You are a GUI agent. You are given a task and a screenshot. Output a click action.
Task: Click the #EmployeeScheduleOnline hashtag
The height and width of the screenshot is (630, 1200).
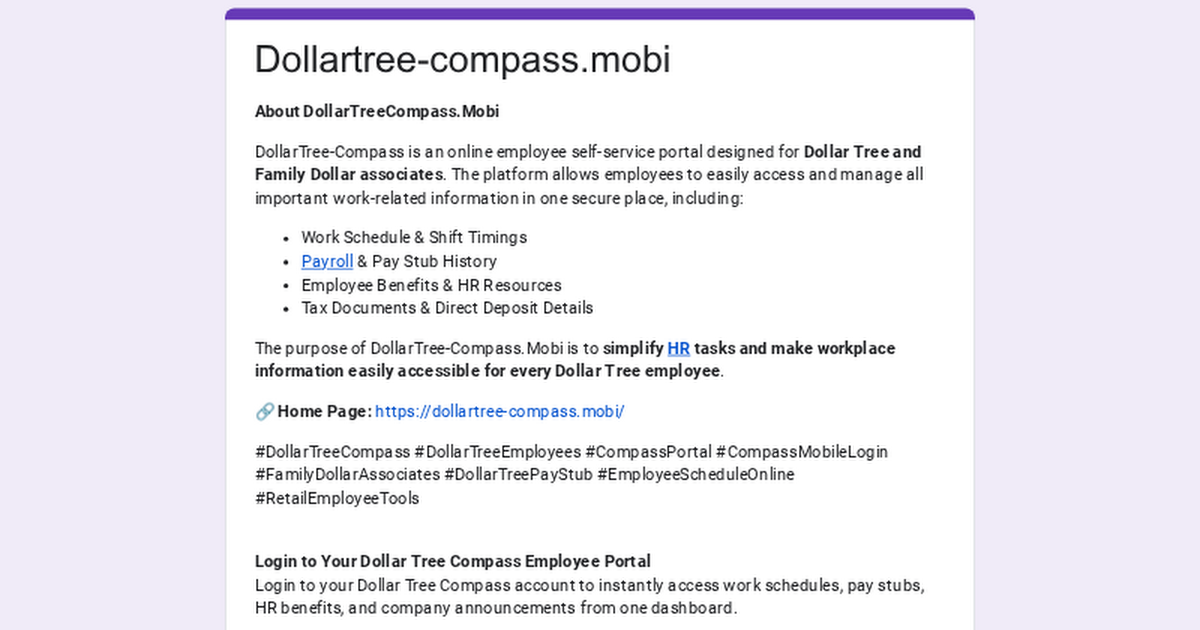click(696, 474)
